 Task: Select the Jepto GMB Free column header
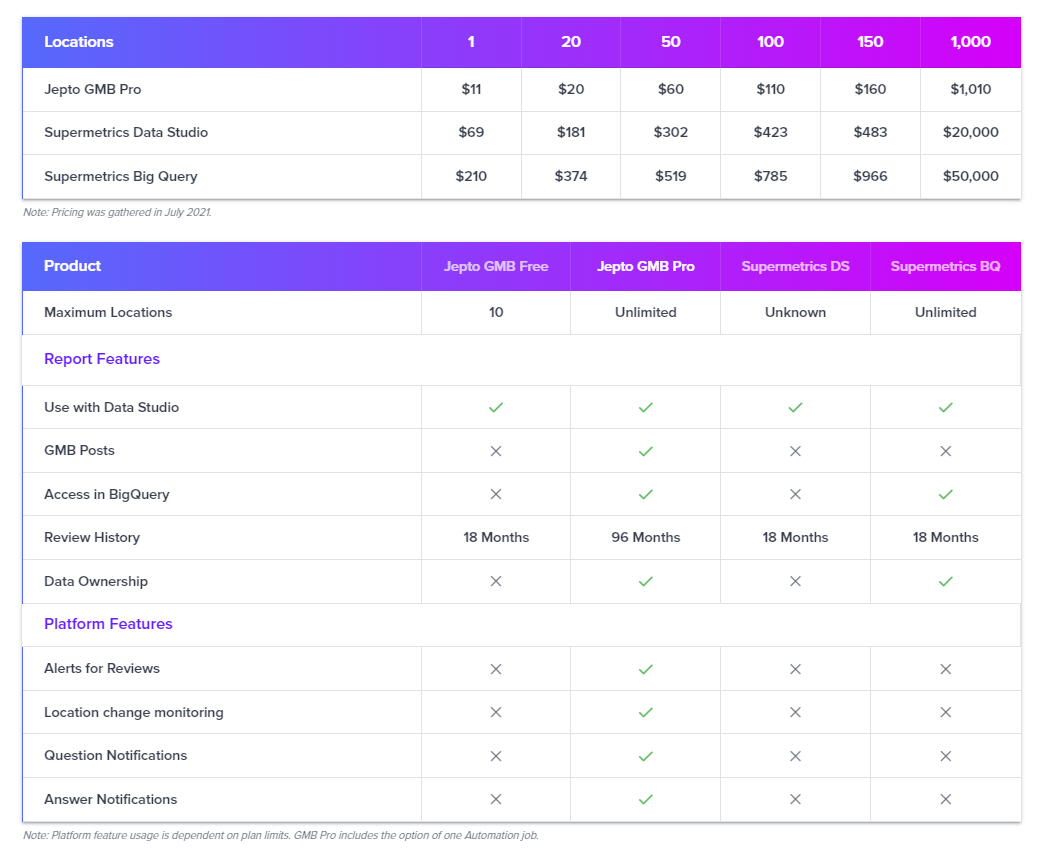click(496, 266)
